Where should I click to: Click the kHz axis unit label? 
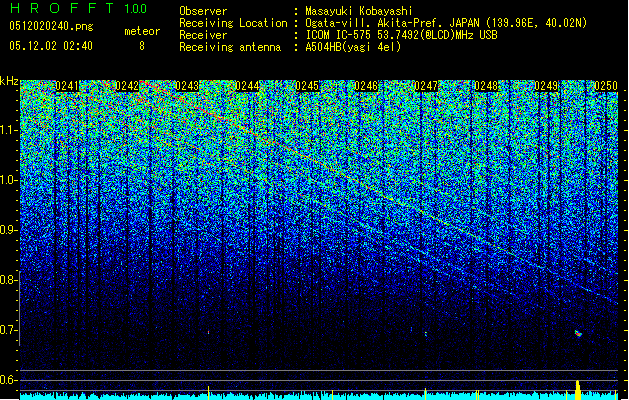point(9,81)
